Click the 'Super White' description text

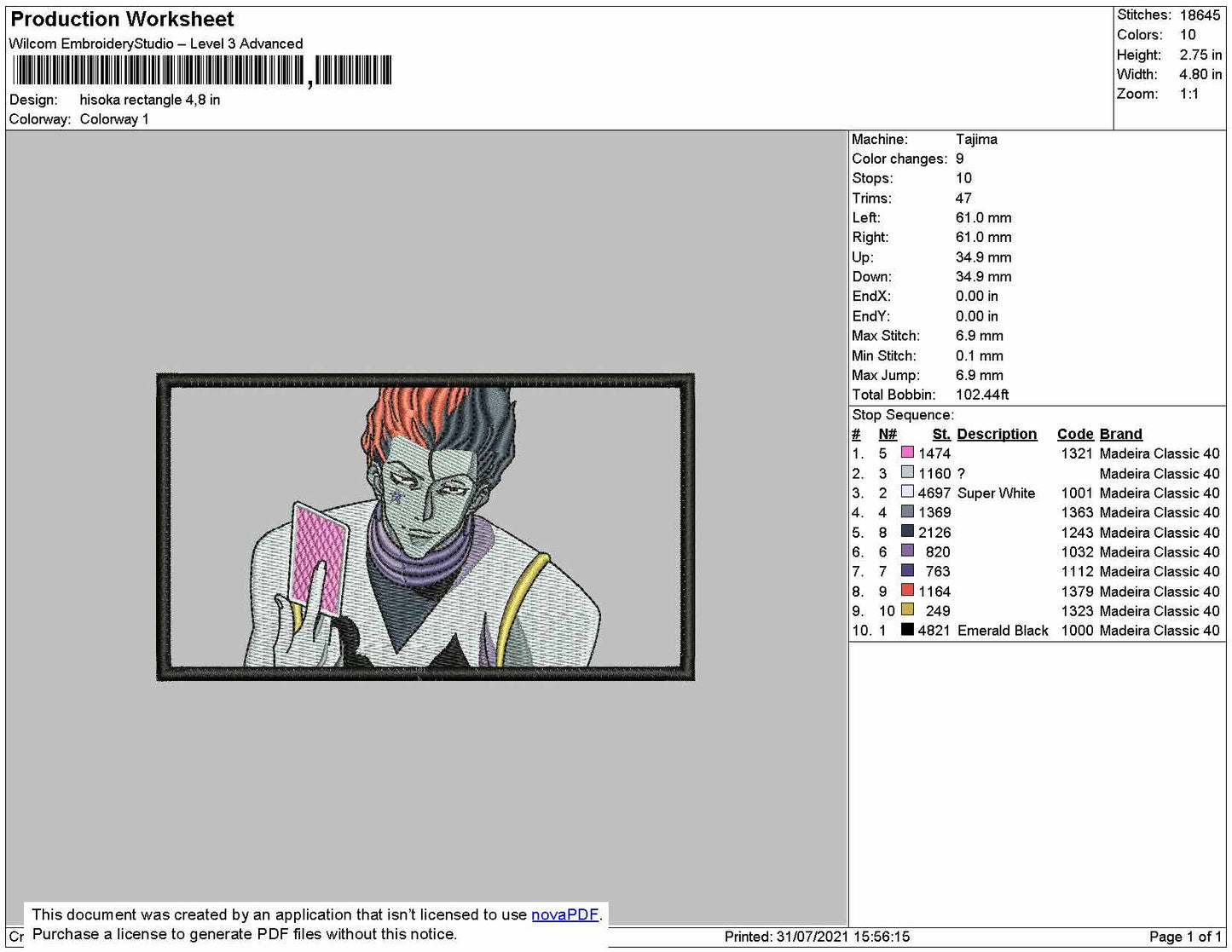click(996, 493)
